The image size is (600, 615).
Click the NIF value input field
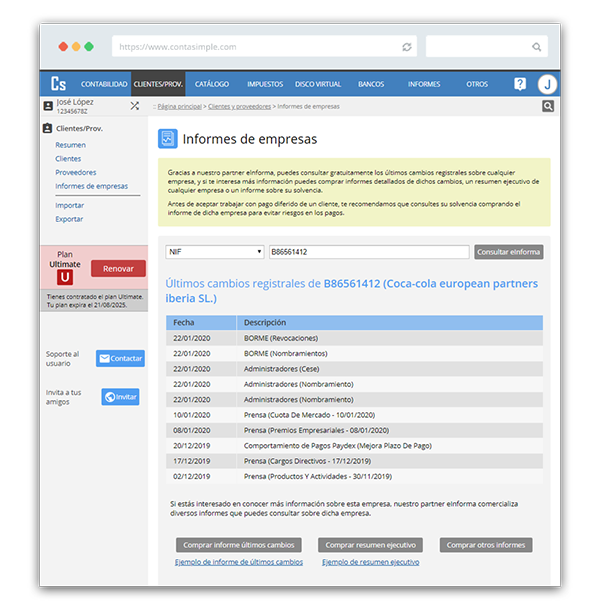click(x=369, y=252)
